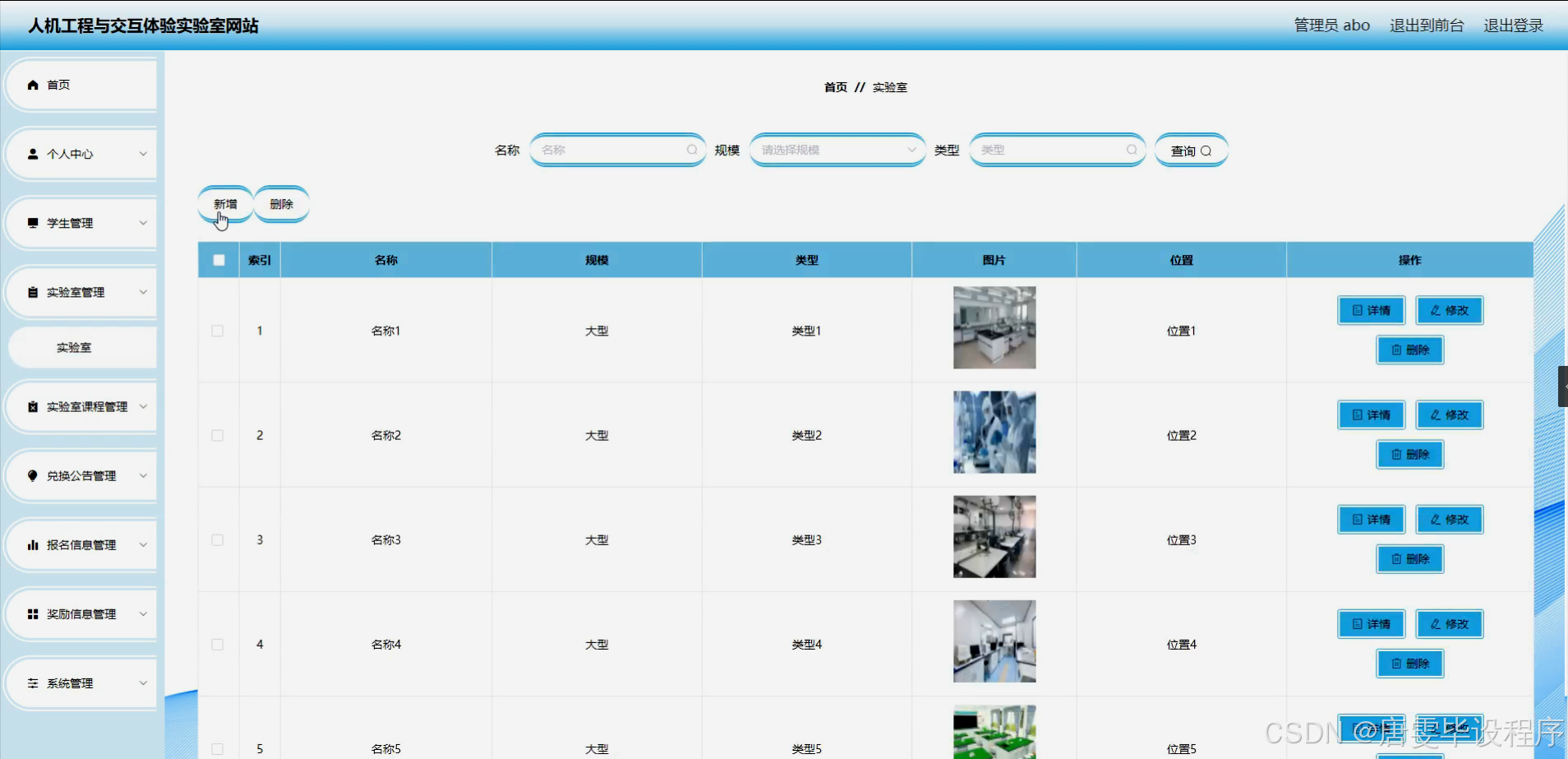Image resolution: width=1568 pixels, height=759 pixels.
Task: Click the icon beside 实验室课程管理
Action: pos(33,406)
